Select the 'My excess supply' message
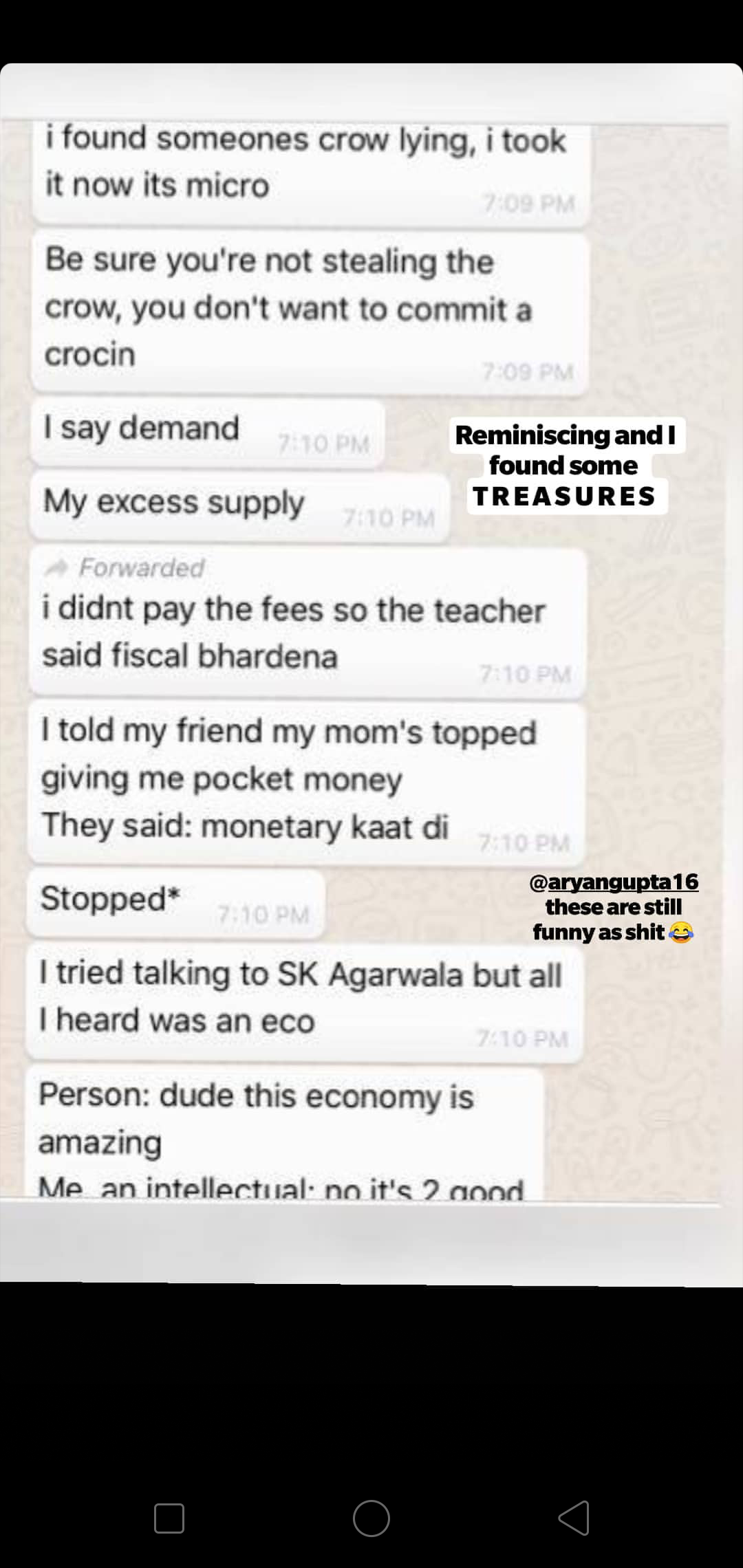Image resolution: width=743 pixels, height=1568 pixels. pyautogui.click(x=238, y=507)
